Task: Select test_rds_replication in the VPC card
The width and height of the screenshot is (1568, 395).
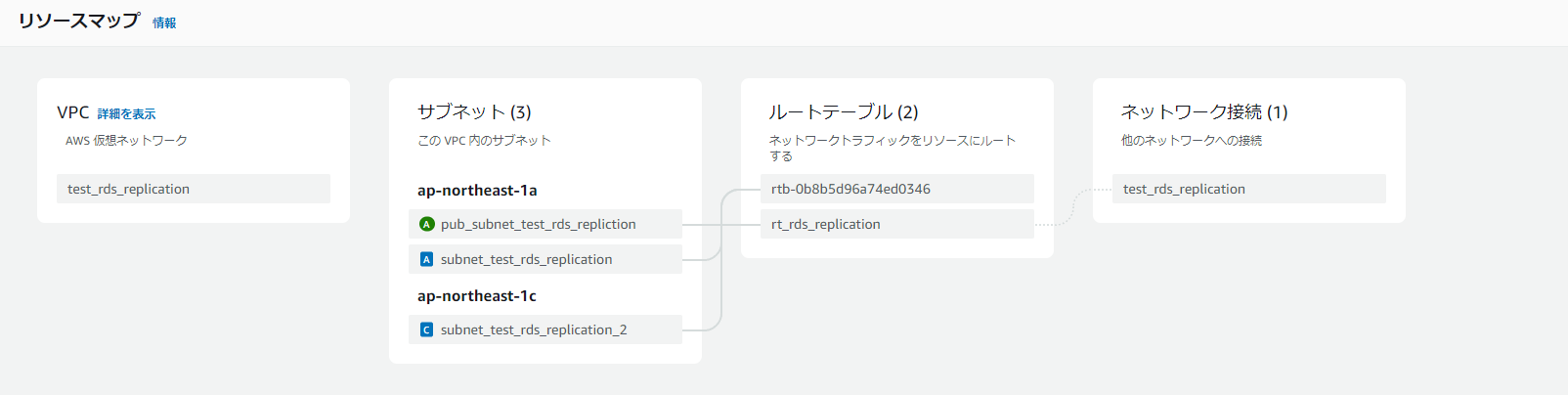Action: point(129,189)
